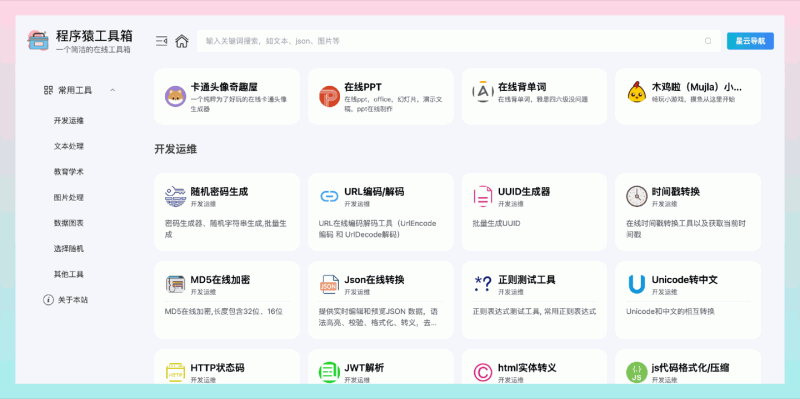Click the HTTP状态码 yellow HTTP icon
The image size is (800, 399).
point(176,372)
